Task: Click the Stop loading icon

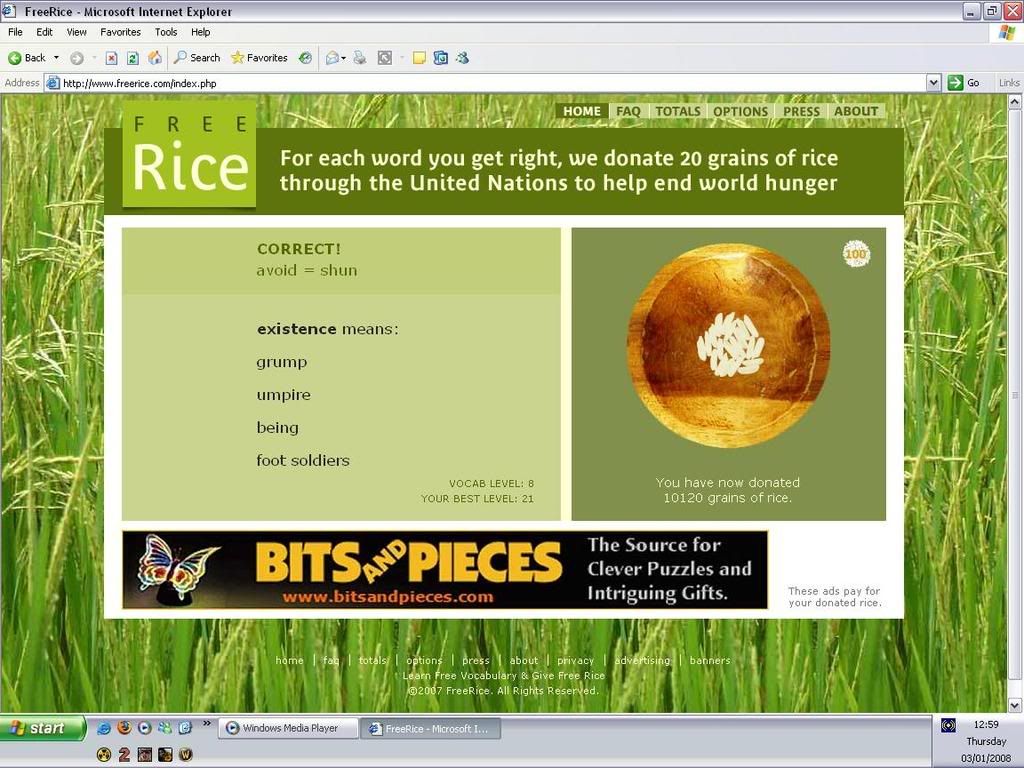Action: pos(111,58)
